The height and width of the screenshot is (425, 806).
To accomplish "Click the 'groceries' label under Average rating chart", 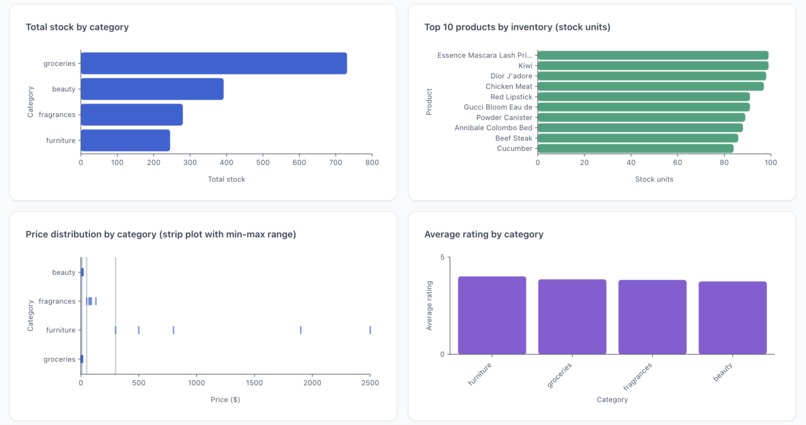I will (559, 375).
